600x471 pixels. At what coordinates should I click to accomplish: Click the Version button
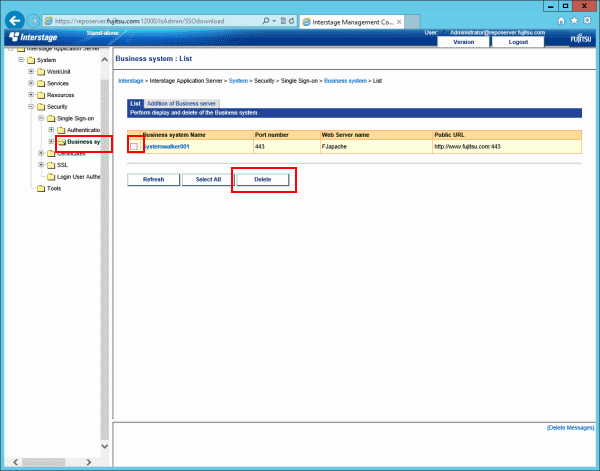pyautogui.click(x=463, y=42)
